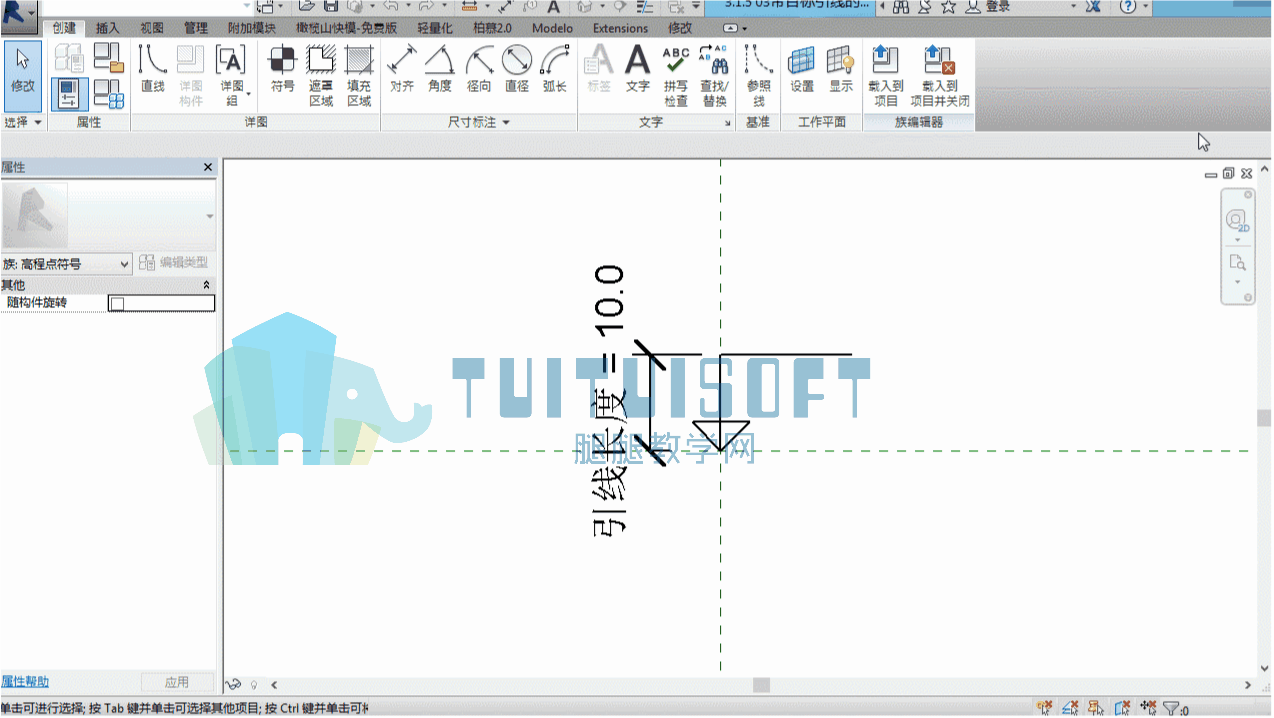Screen dimensions: 1274x718
Task: Click the vertical scrollbar thumb in canvas
Action: click(1264, 418)
